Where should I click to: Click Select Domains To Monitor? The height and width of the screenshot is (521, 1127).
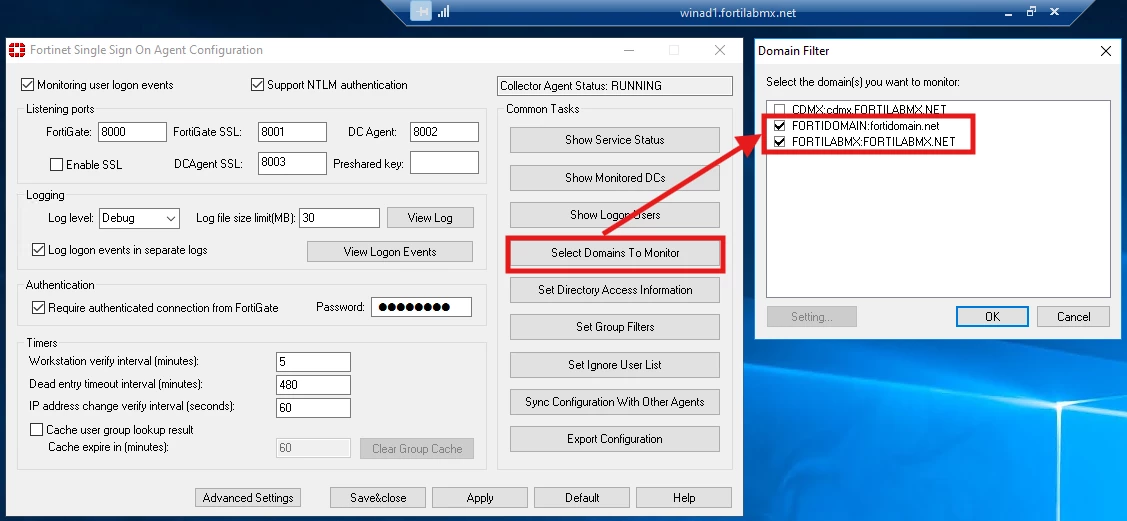point(615,253)
